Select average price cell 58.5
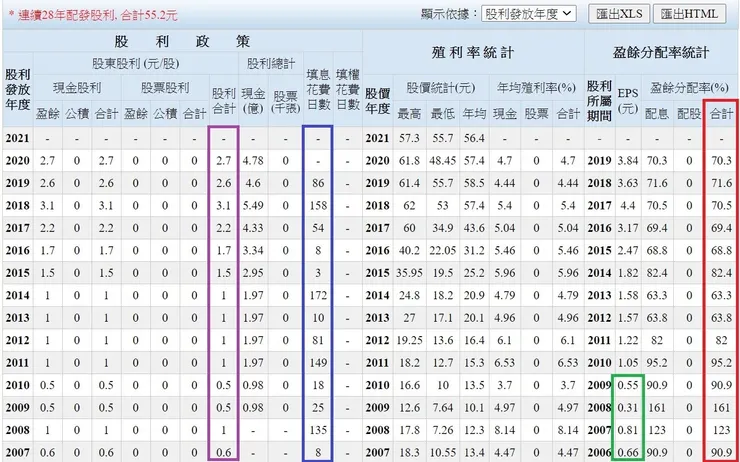The image size is (740, 462). [x=474, y=183]
